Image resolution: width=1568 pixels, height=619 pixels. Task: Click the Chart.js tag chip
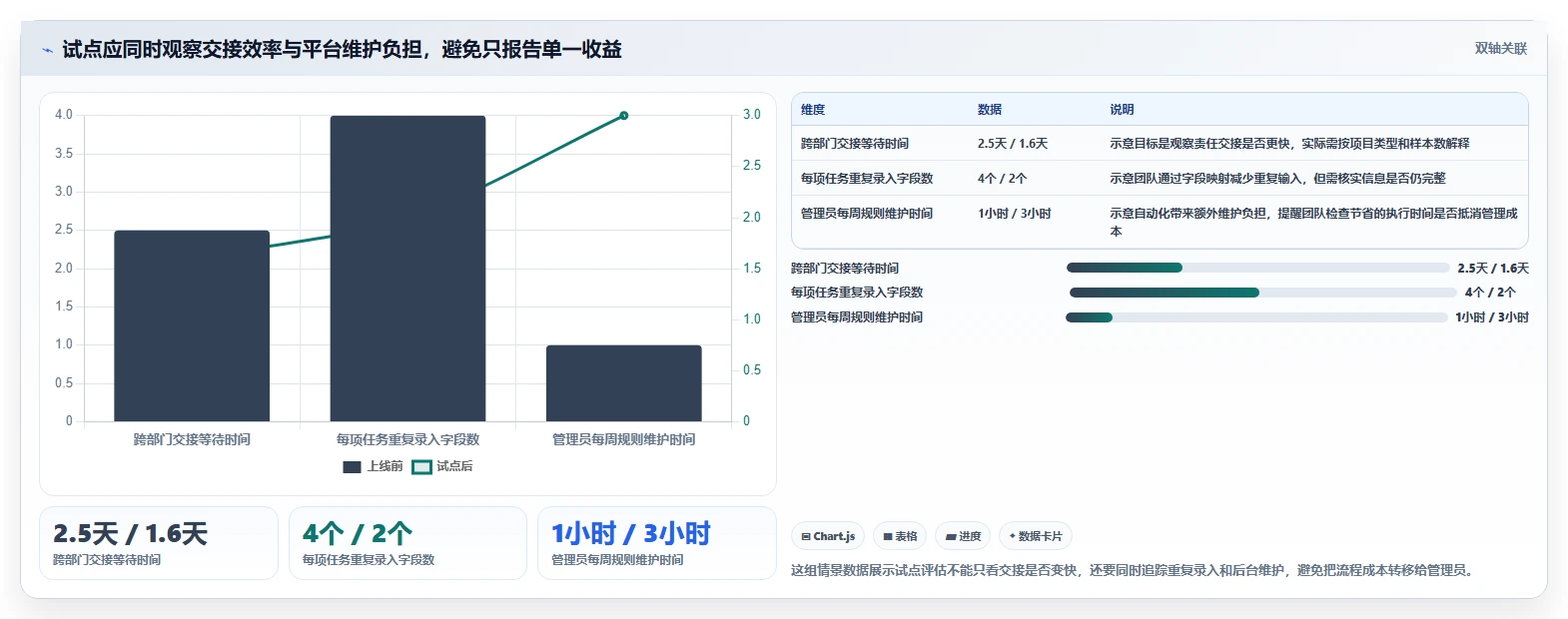coord(828,536)
